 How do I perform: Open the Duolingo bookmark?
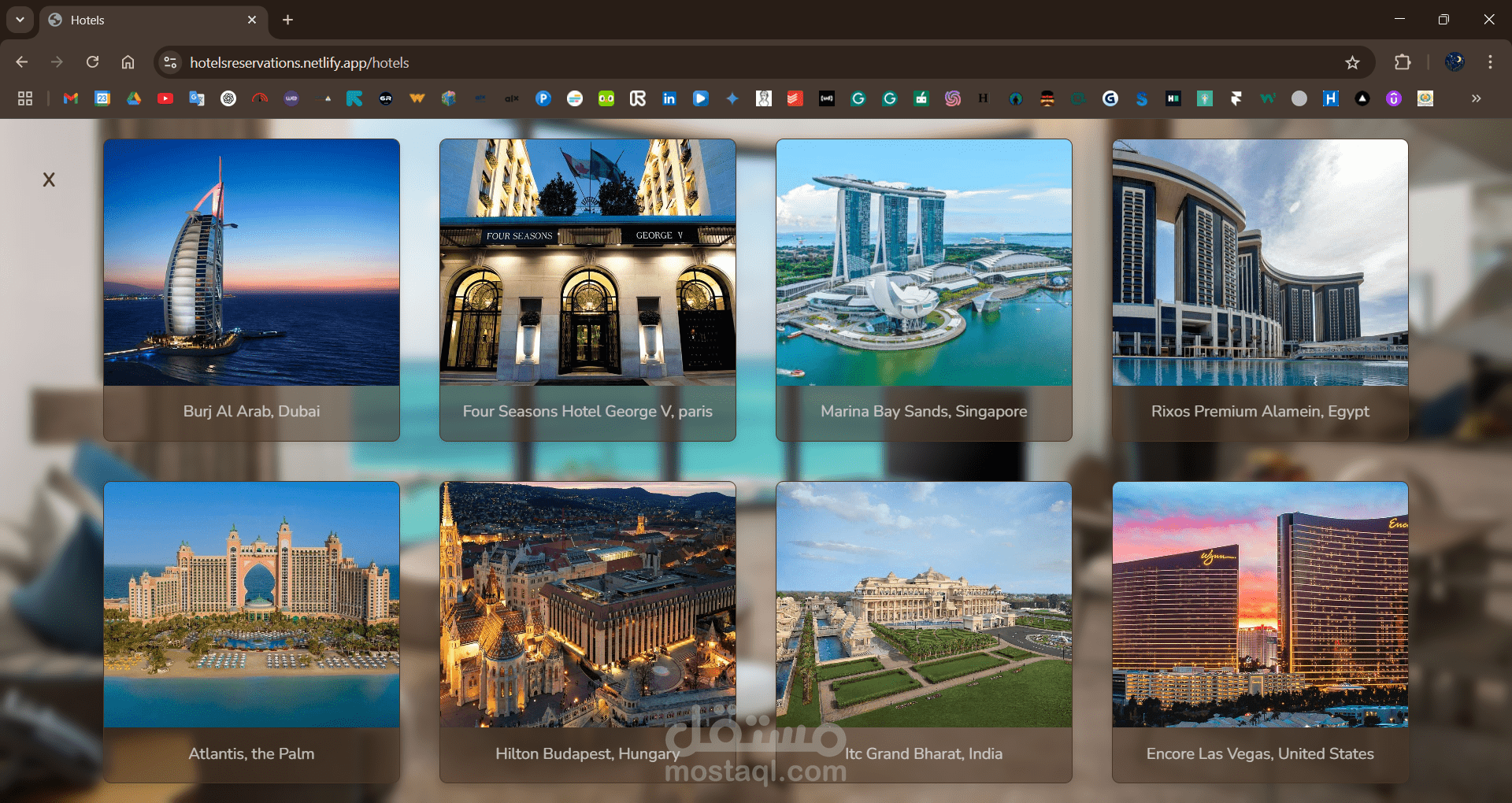tap(606, 98)
